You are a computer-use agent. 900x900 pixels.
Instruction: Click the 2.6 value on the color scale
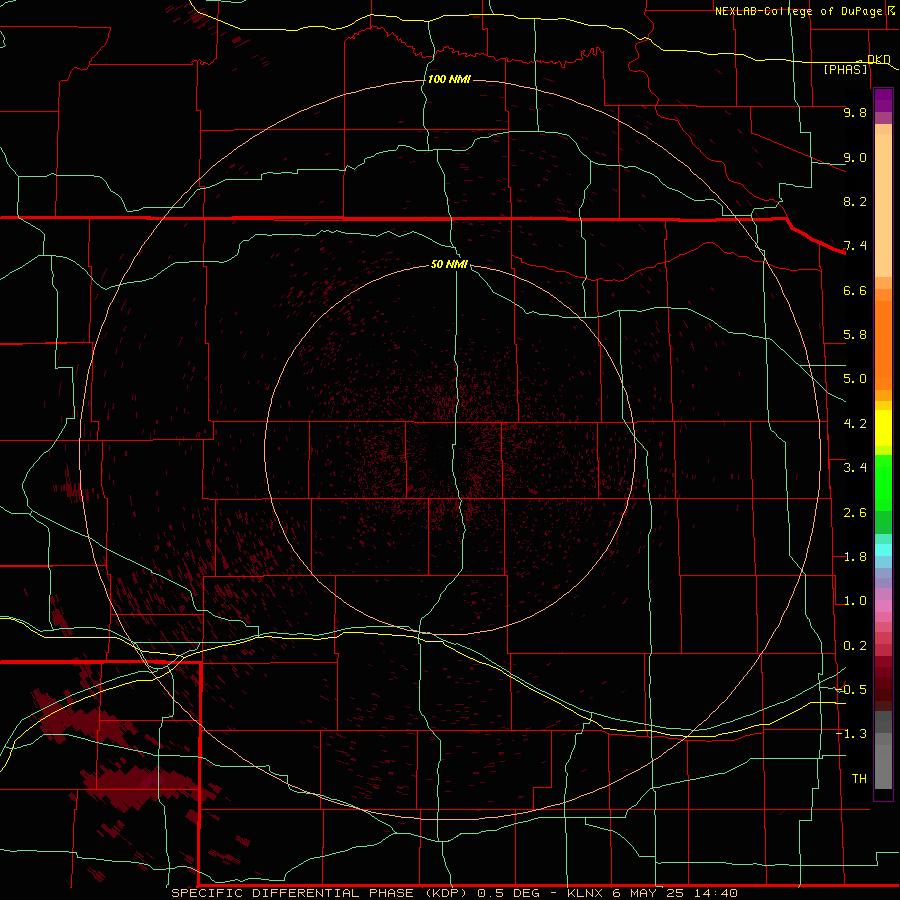855,513
